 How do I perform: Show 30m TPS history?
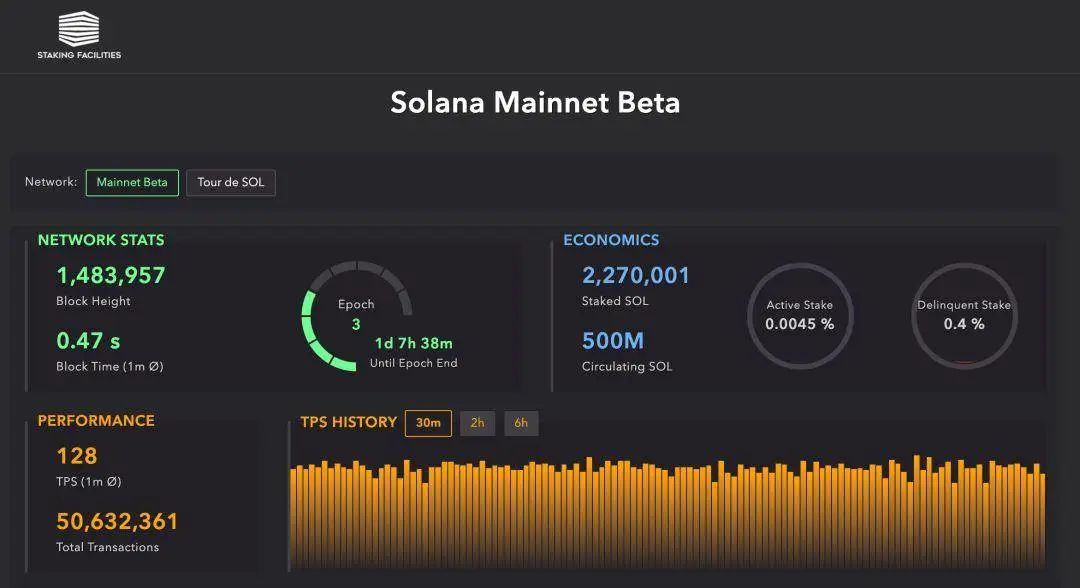(428, 423)
